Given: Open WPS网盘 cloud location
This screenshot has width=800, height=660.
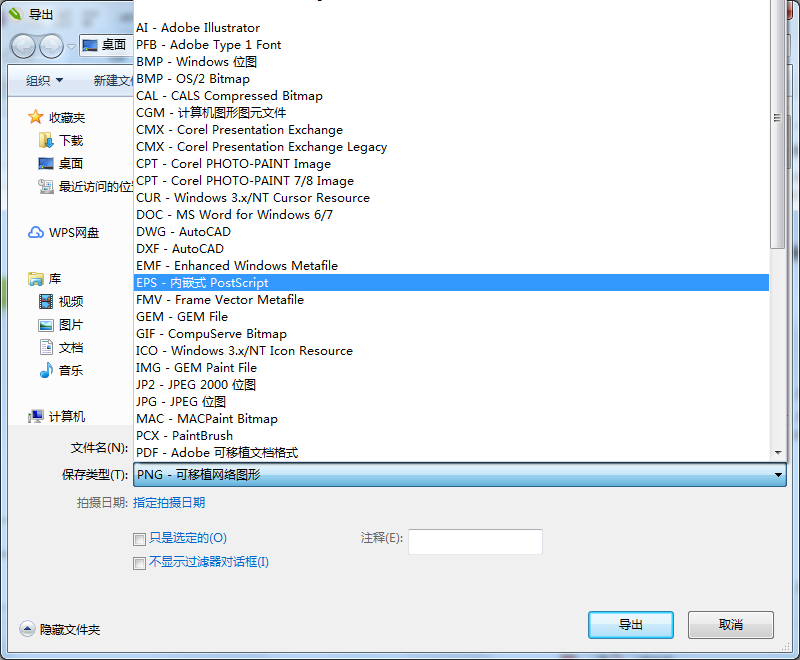Looking at the screenshot, I should click(x=63, y=233).
